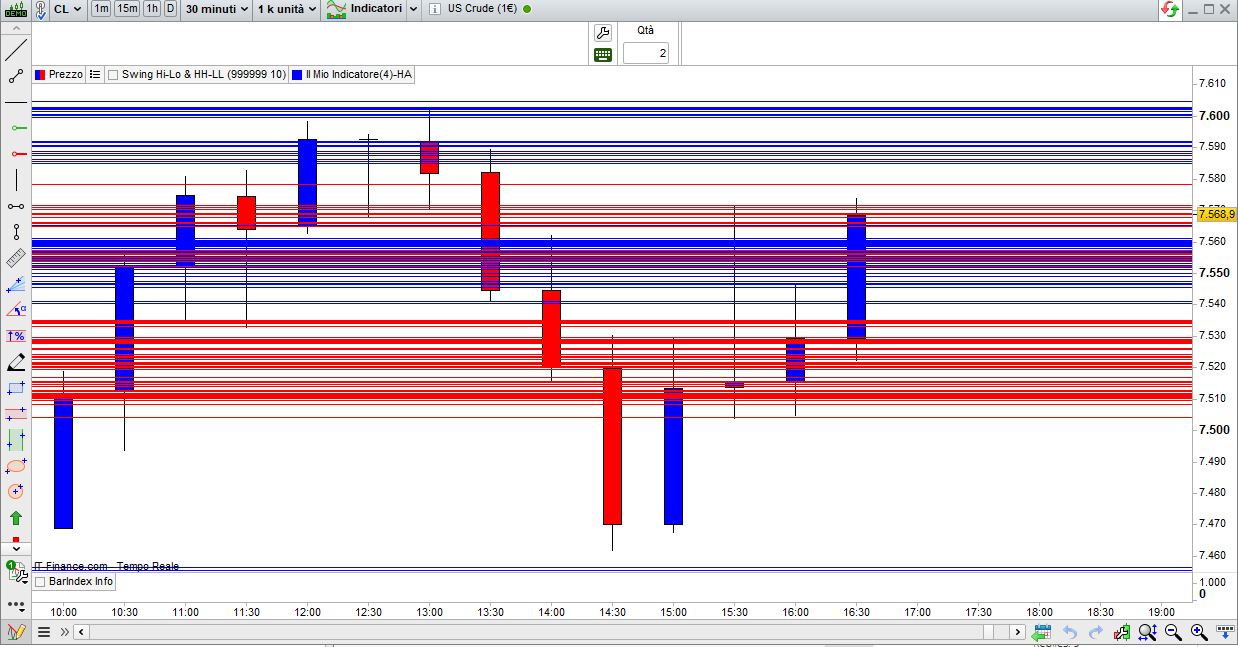The width and height of the screenshot is (1238, 647).
Task: Click the Qtà quantity input field
Action: tap(646, 53)
